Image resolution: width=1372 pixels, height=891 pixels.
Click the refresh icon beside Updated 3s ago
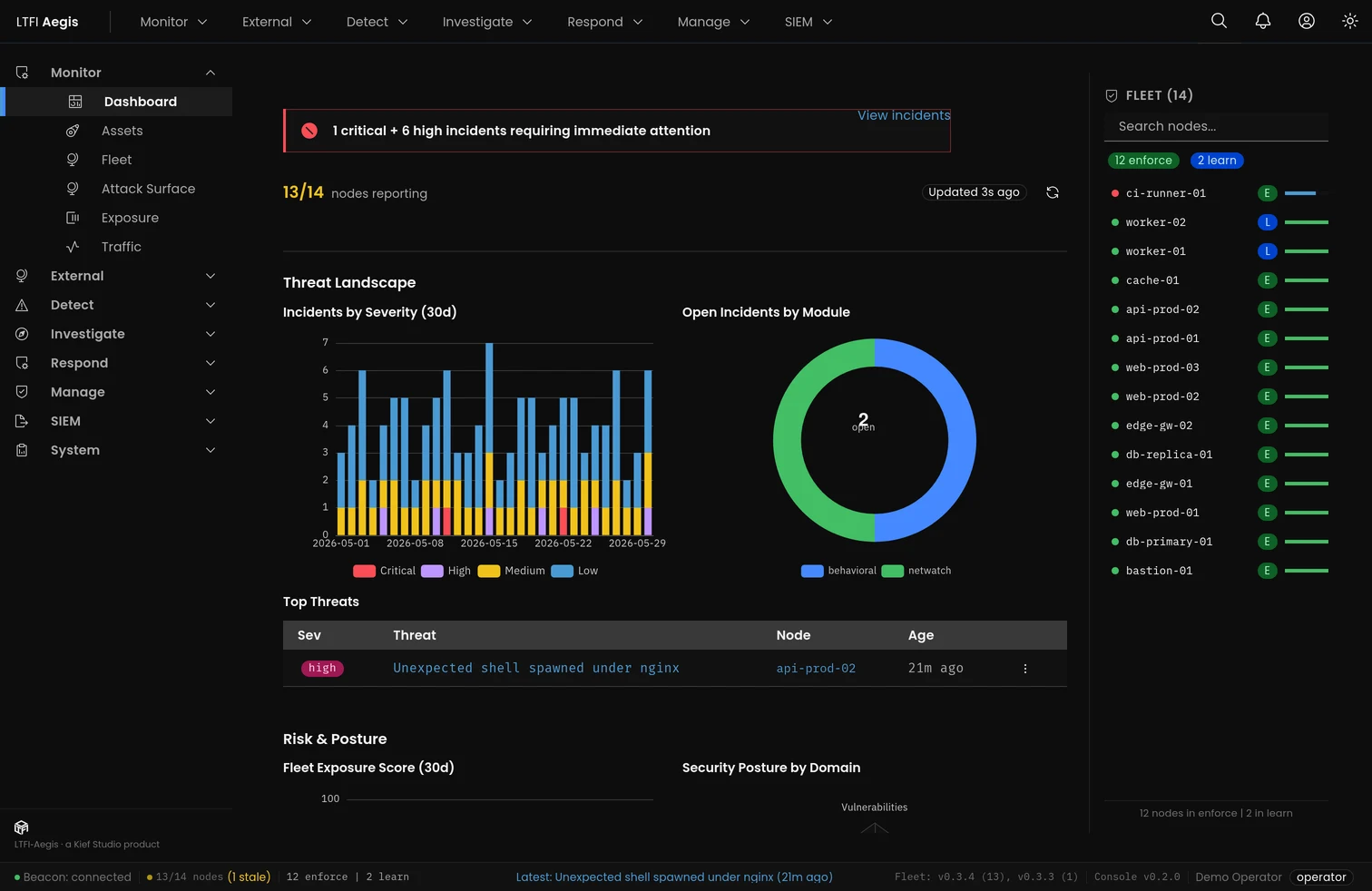[1053, 192]
